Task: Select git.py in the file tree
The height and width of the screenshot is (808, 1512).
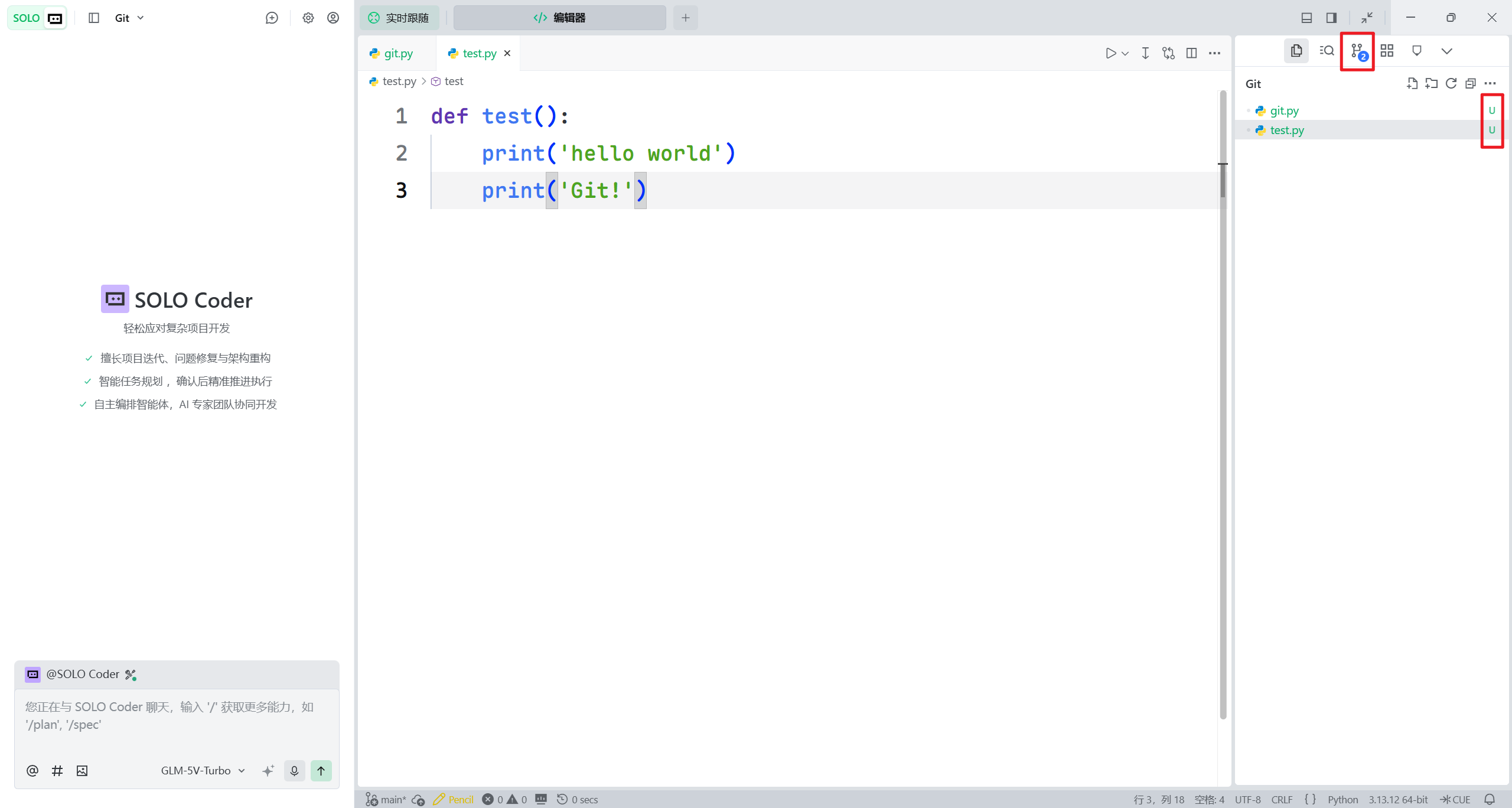Action: coord(1284,110)
